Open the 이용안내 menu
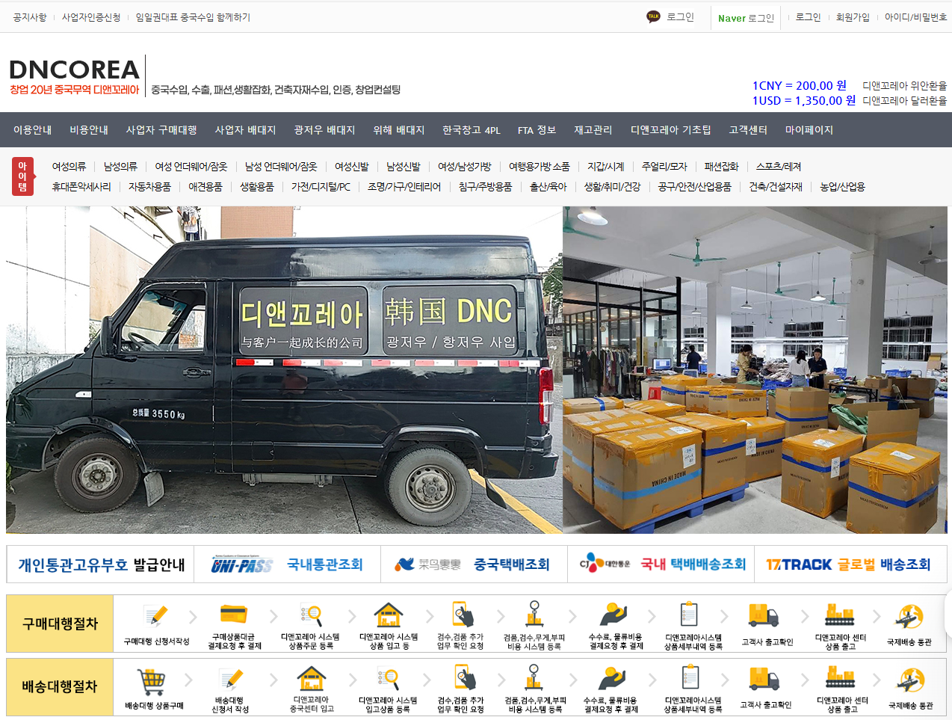952x720 pixels. [x=33, y=130]
